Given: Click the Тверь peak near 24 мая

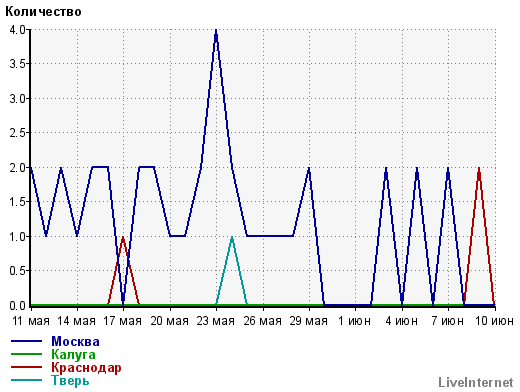Looking at the screenshot, I should (232, 238).
